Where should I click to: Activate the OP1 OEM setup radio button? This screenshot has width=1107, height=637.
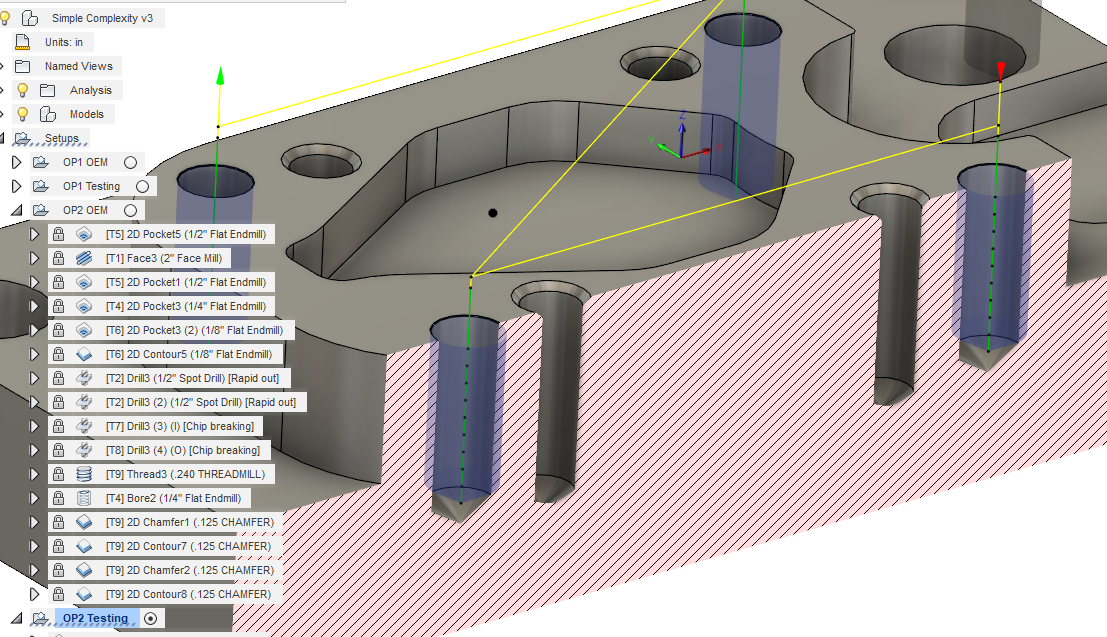coord(130,162)
